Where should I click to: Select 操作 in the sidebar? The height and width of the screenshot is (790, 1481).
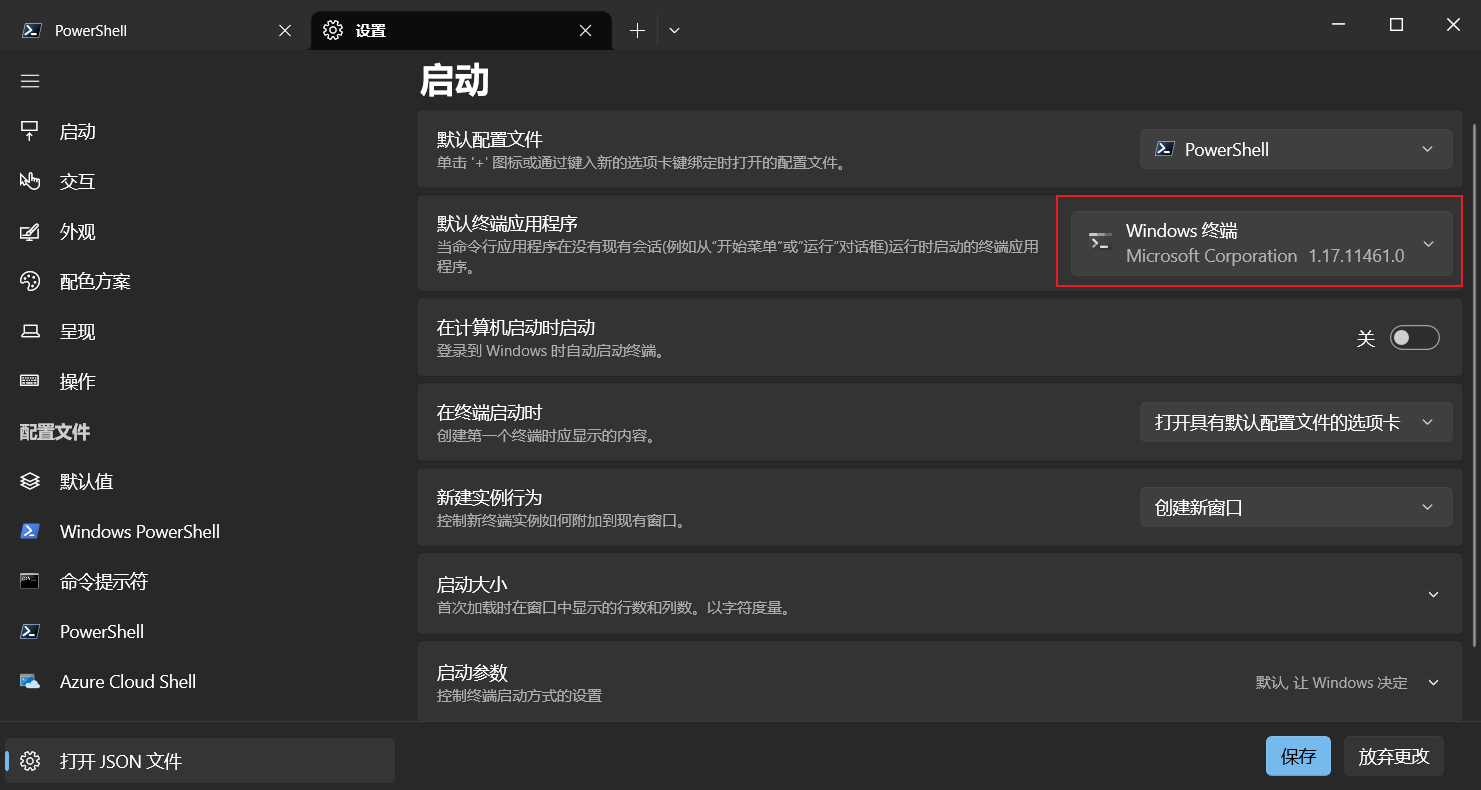click(x=200, y=381)
